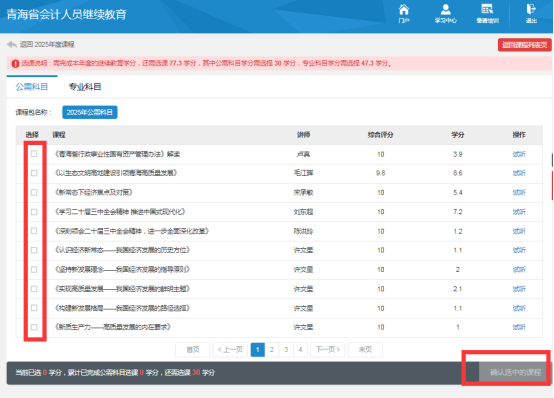Click the logout door icon
This screenshot has height=398, width=554.
[531, 10]
